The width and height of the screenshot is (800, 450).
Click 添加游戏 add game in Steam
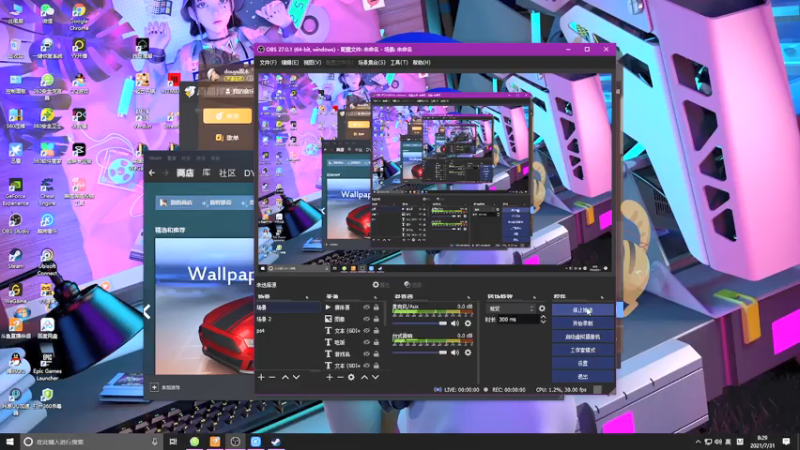(x=165, y=388)
